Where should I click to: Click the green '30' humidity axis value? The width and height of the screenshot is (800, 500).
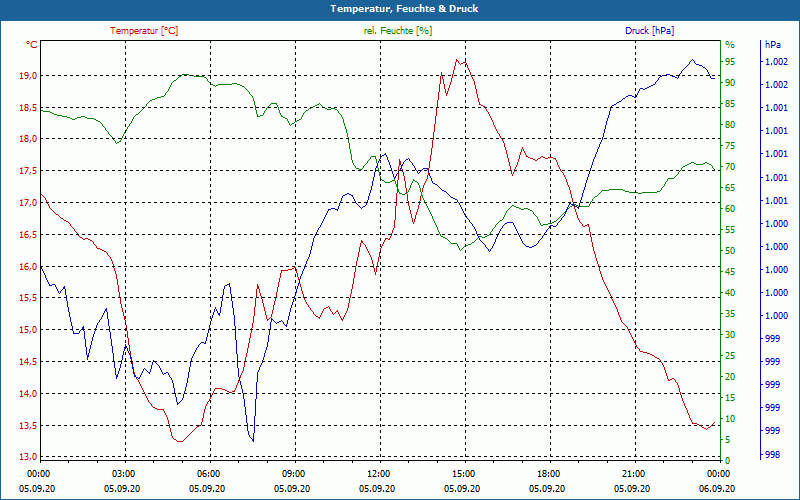click(x=730, y=335)
